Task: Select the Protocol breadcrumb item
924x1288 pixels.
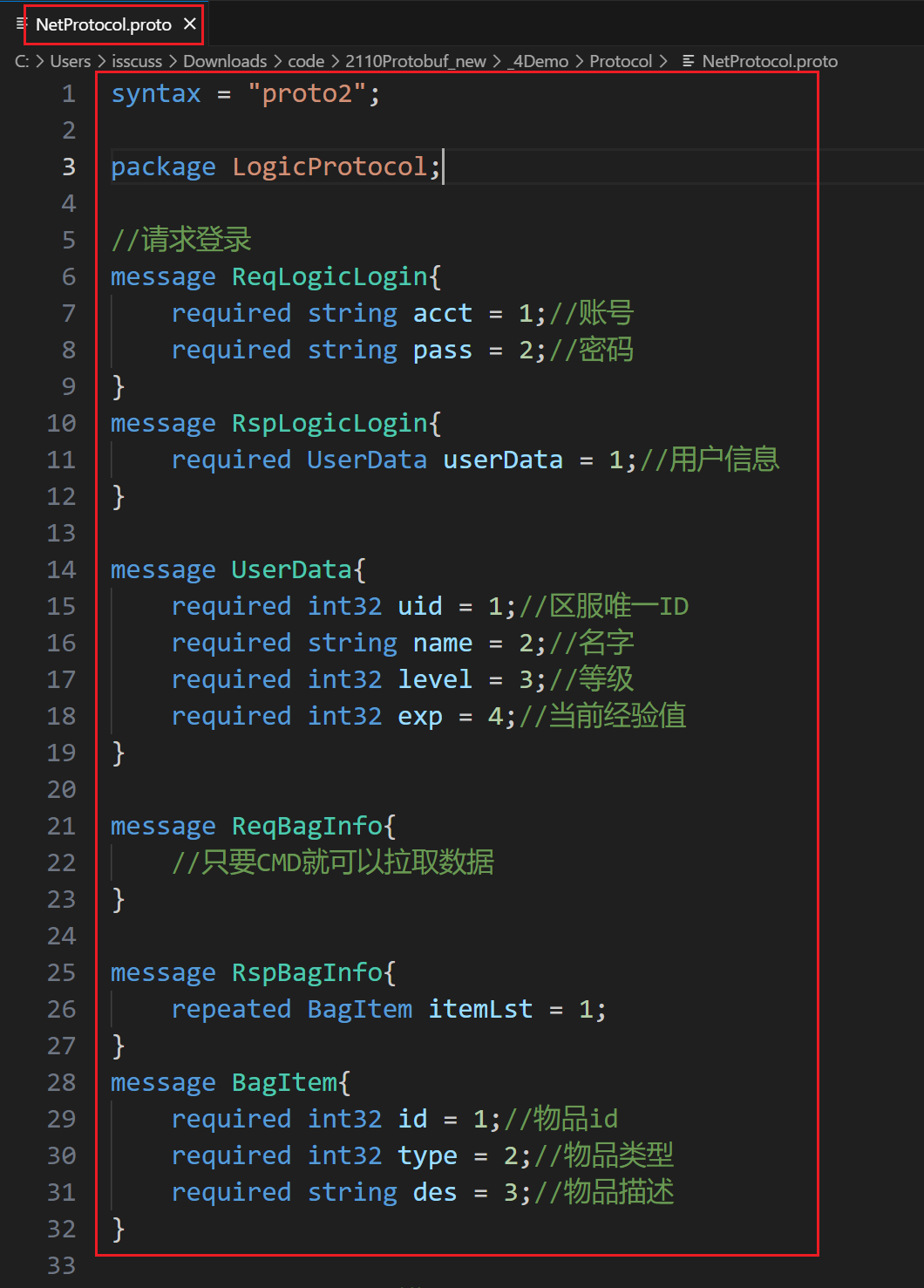Action: [621, 61]
